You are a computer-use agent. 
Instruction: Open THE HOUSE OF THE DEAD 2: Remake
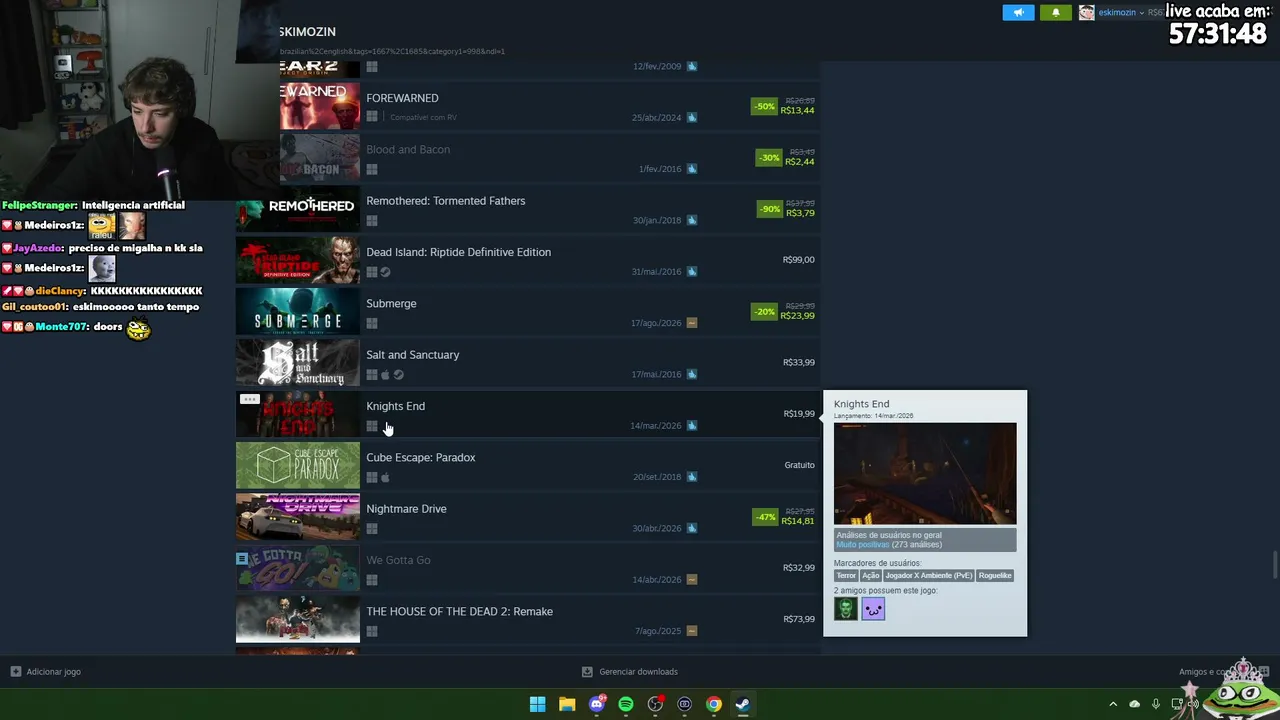coord(459,612)
